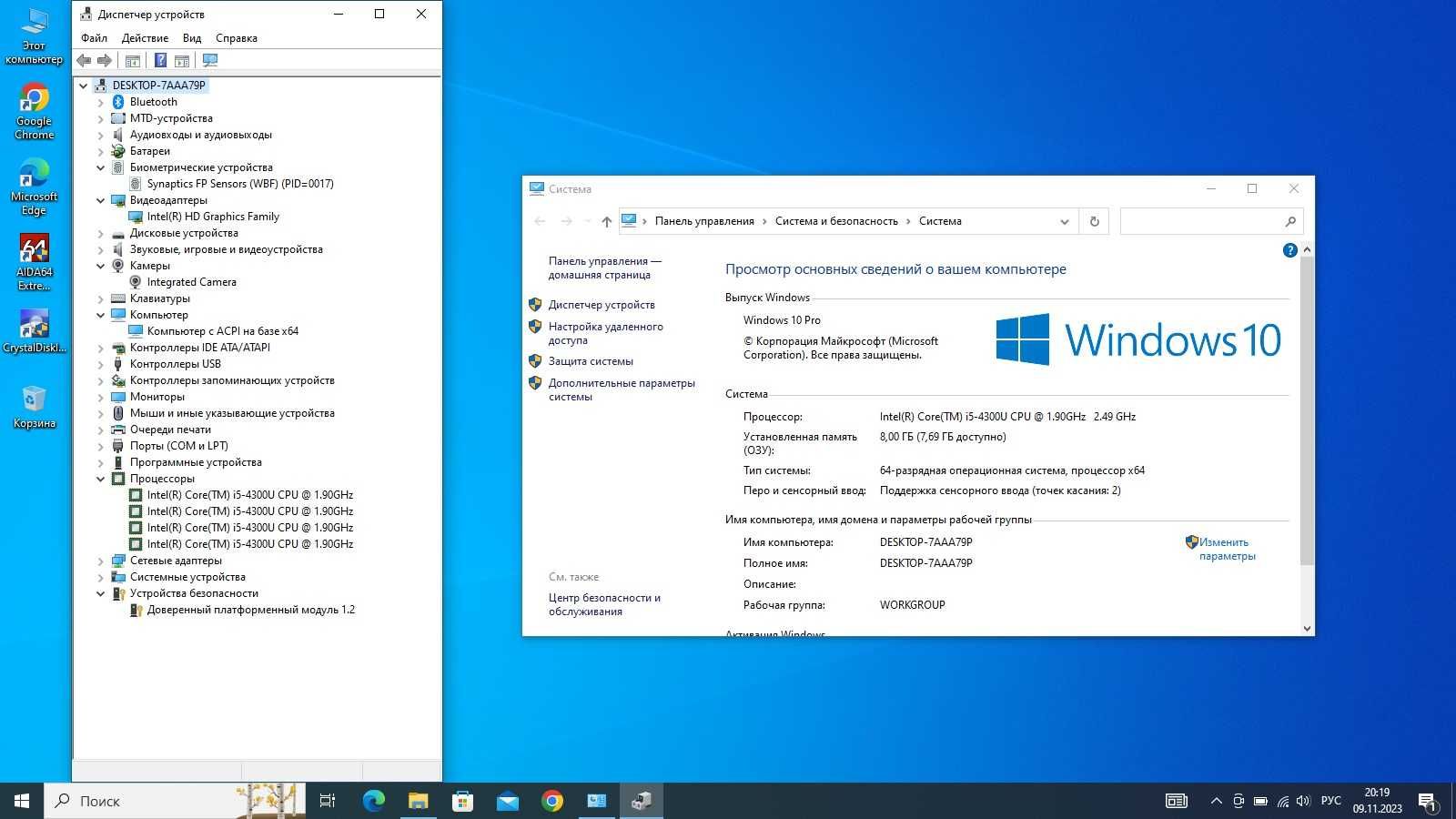
Task: Click Изменить параметры link
Action: coord(1227,549)
